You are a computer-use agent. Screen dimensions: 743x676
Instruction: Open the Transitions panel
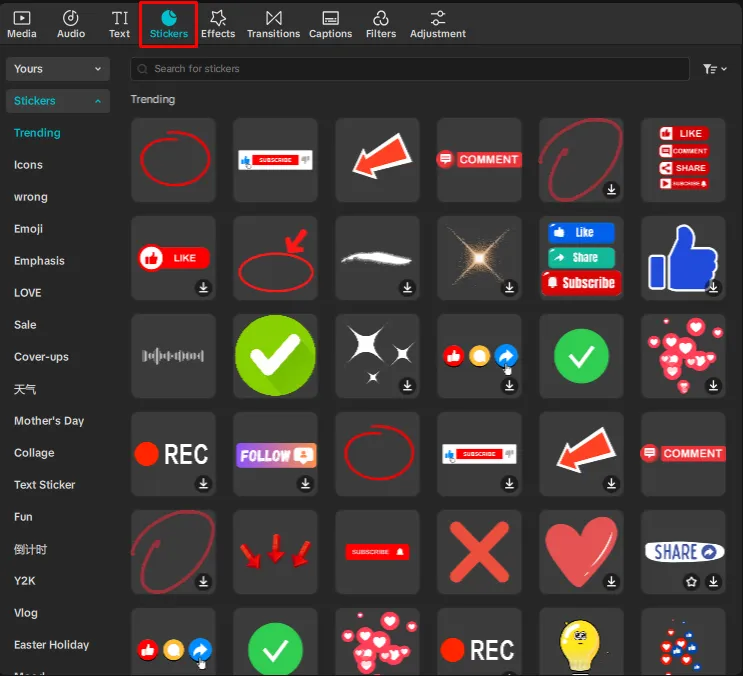coord(273,24)
